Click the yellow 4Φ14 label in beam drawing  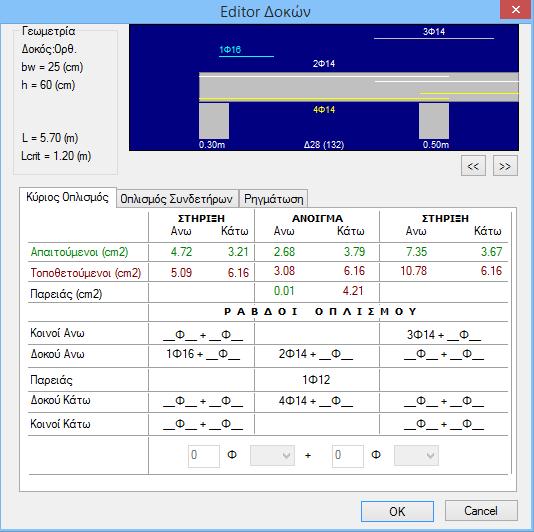(x=324, y=110)
